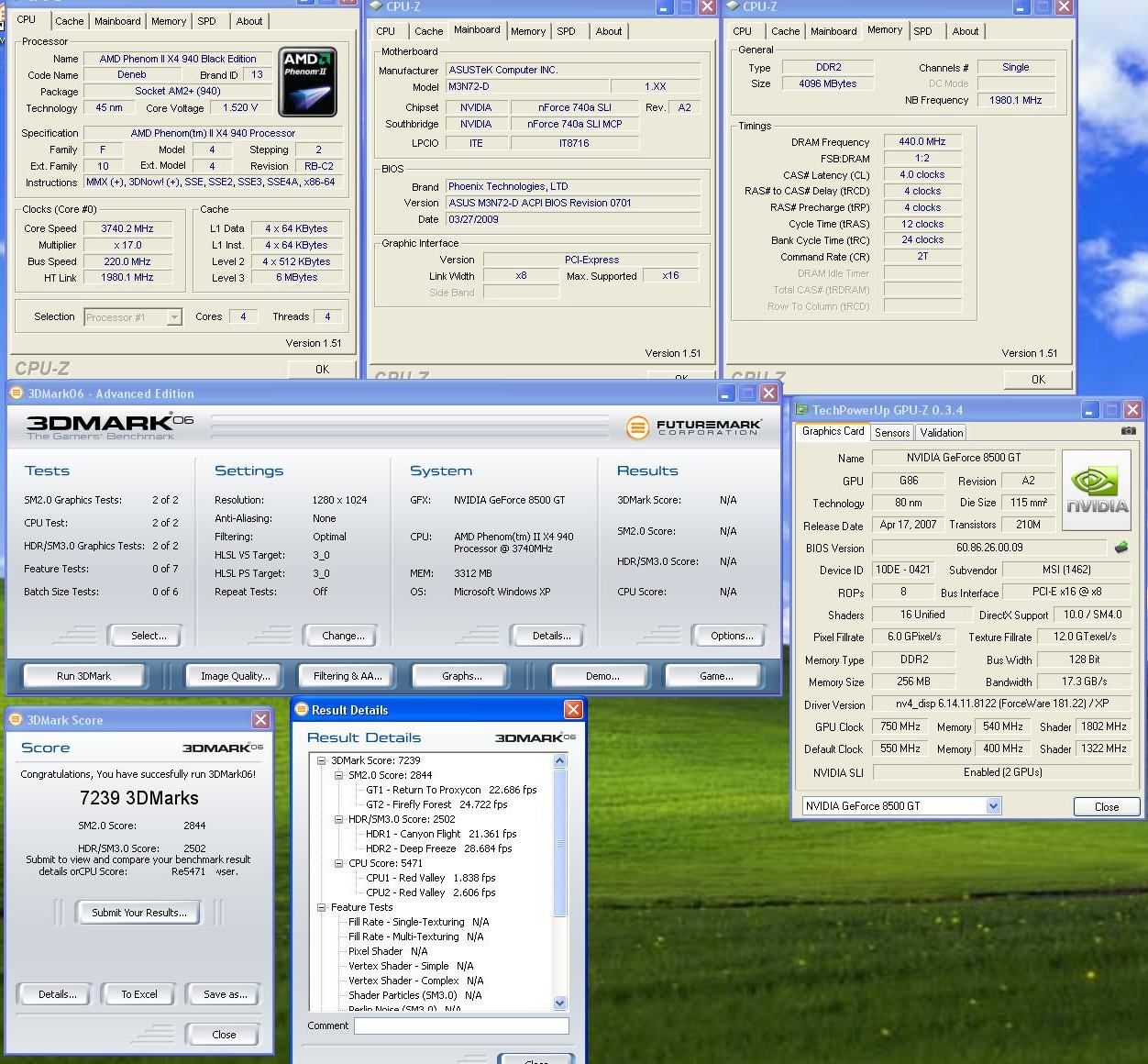
Task: Click the 7239 3DMarks score text
Action: 139,798
